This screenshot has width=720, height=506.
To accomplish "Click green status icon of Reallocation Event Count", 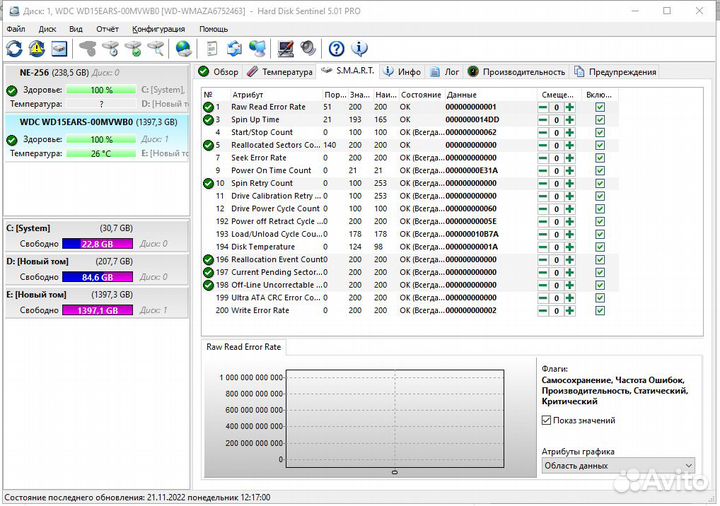I will (x=208, y=259).
